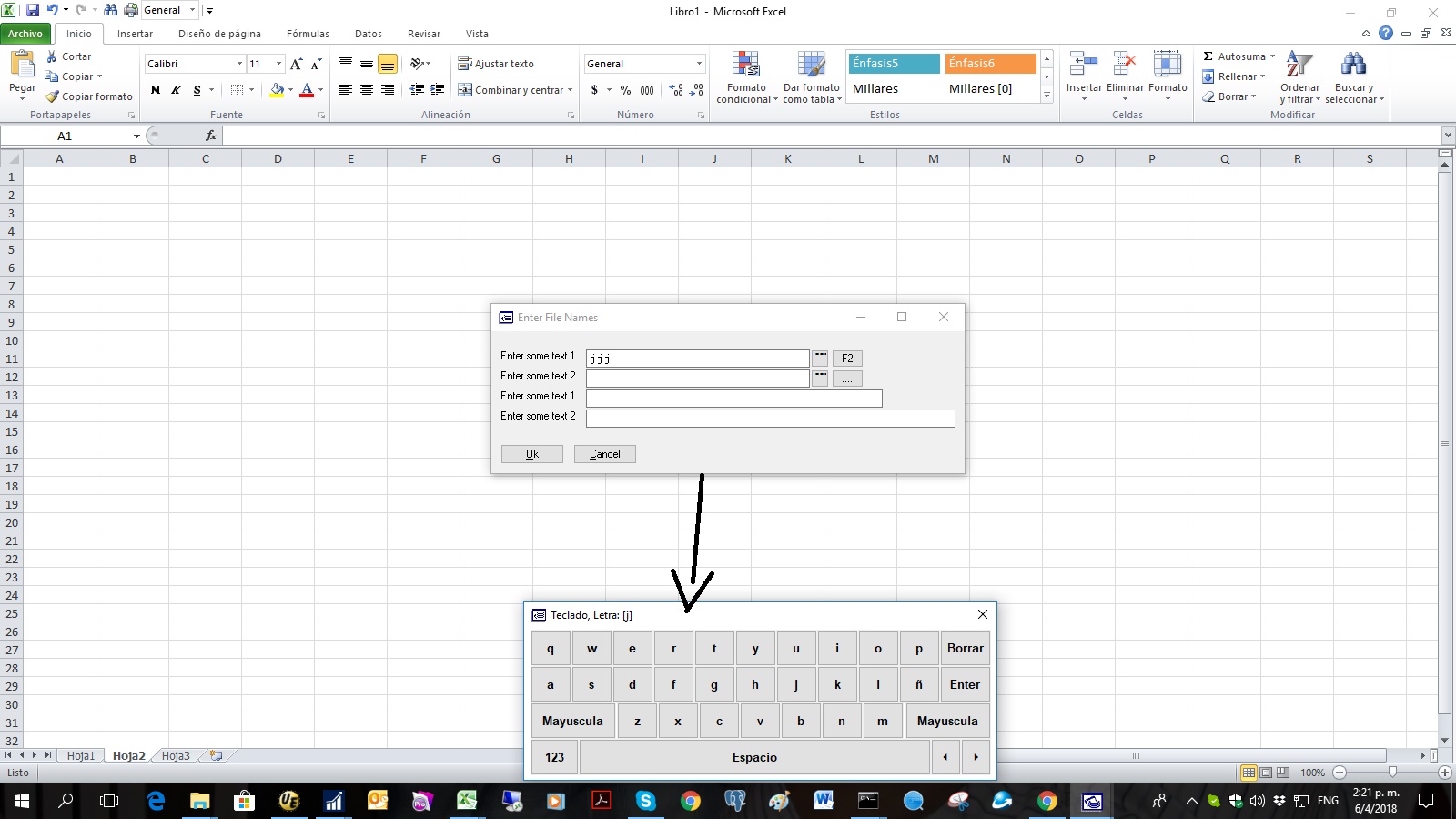Click the Autosuma sigma icon

[1208, 56]
